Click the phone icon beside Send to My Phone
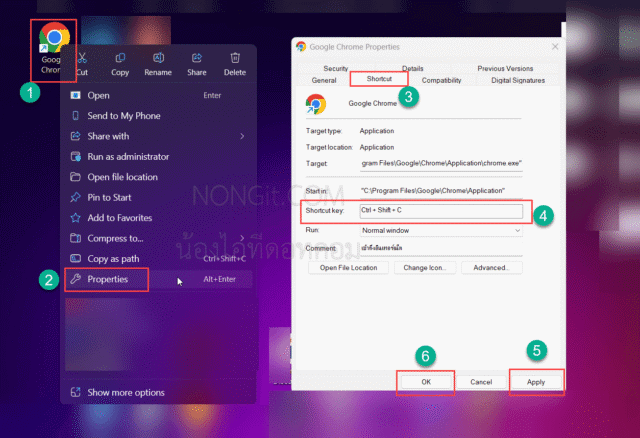Image resolution: width=640 pixels, height=438 pixels. (x=76, y=116)
